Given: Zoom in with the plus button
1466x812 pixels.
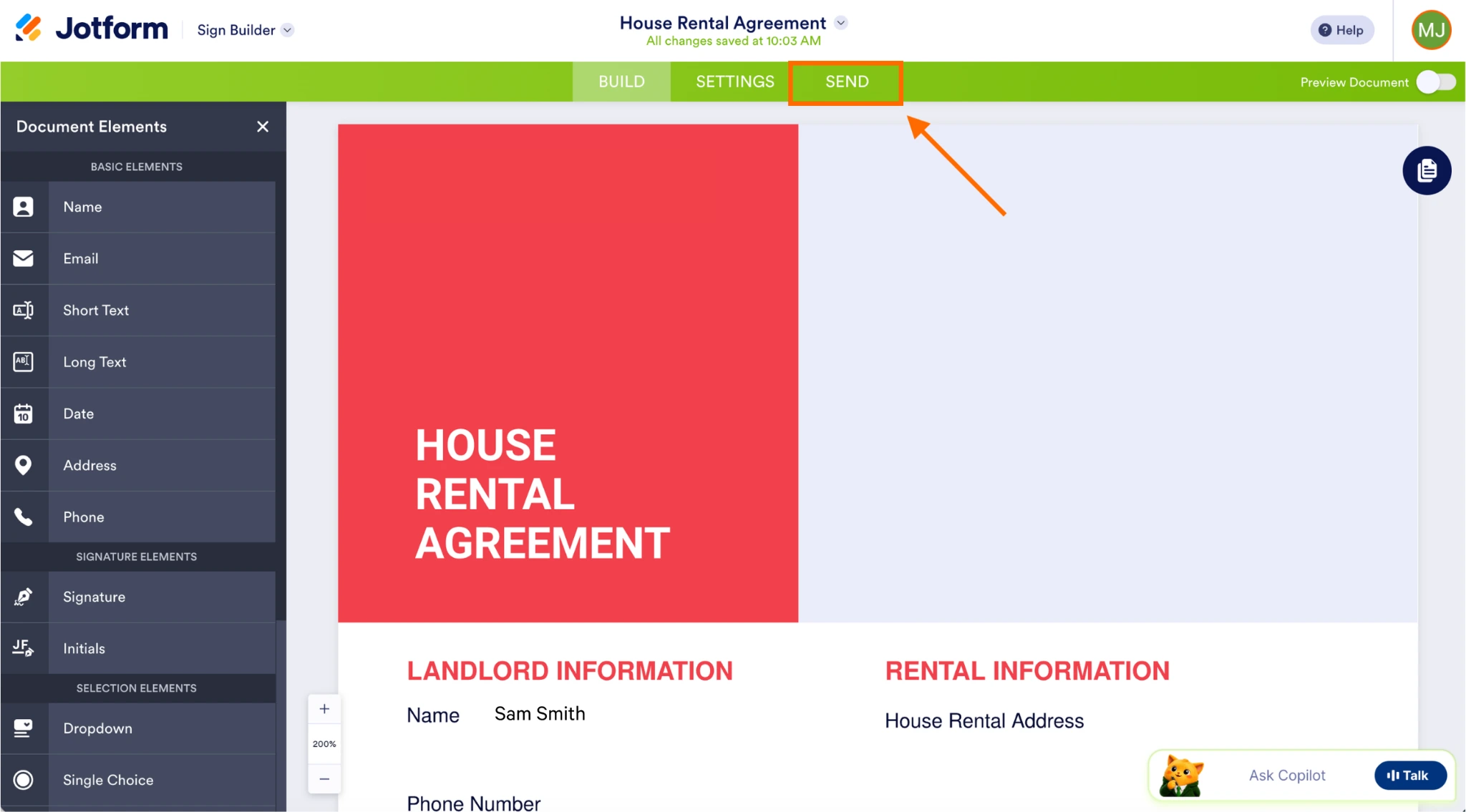Looking at the screenshot, I should coord(324,709).
